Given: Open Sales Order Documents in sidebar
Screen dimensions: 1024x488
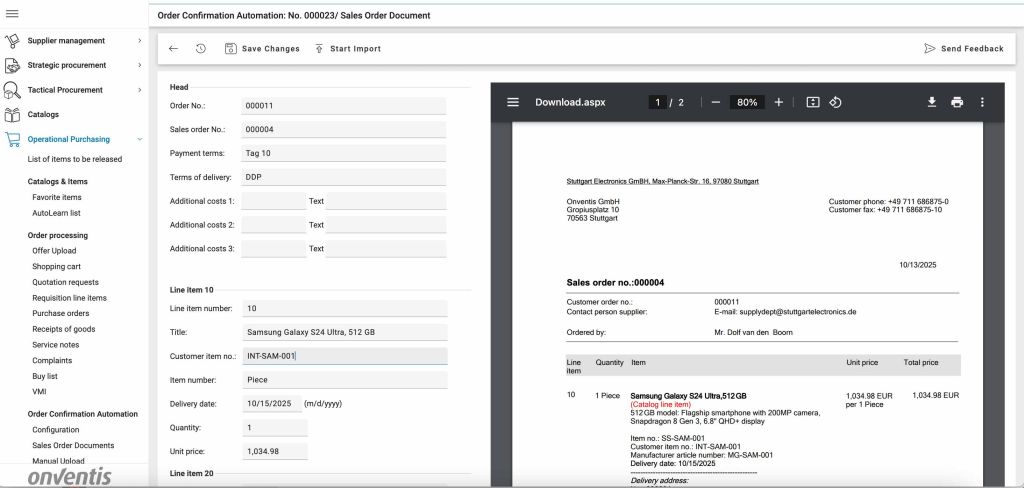Looking at the screenshot, I should [x=73, y=445].
